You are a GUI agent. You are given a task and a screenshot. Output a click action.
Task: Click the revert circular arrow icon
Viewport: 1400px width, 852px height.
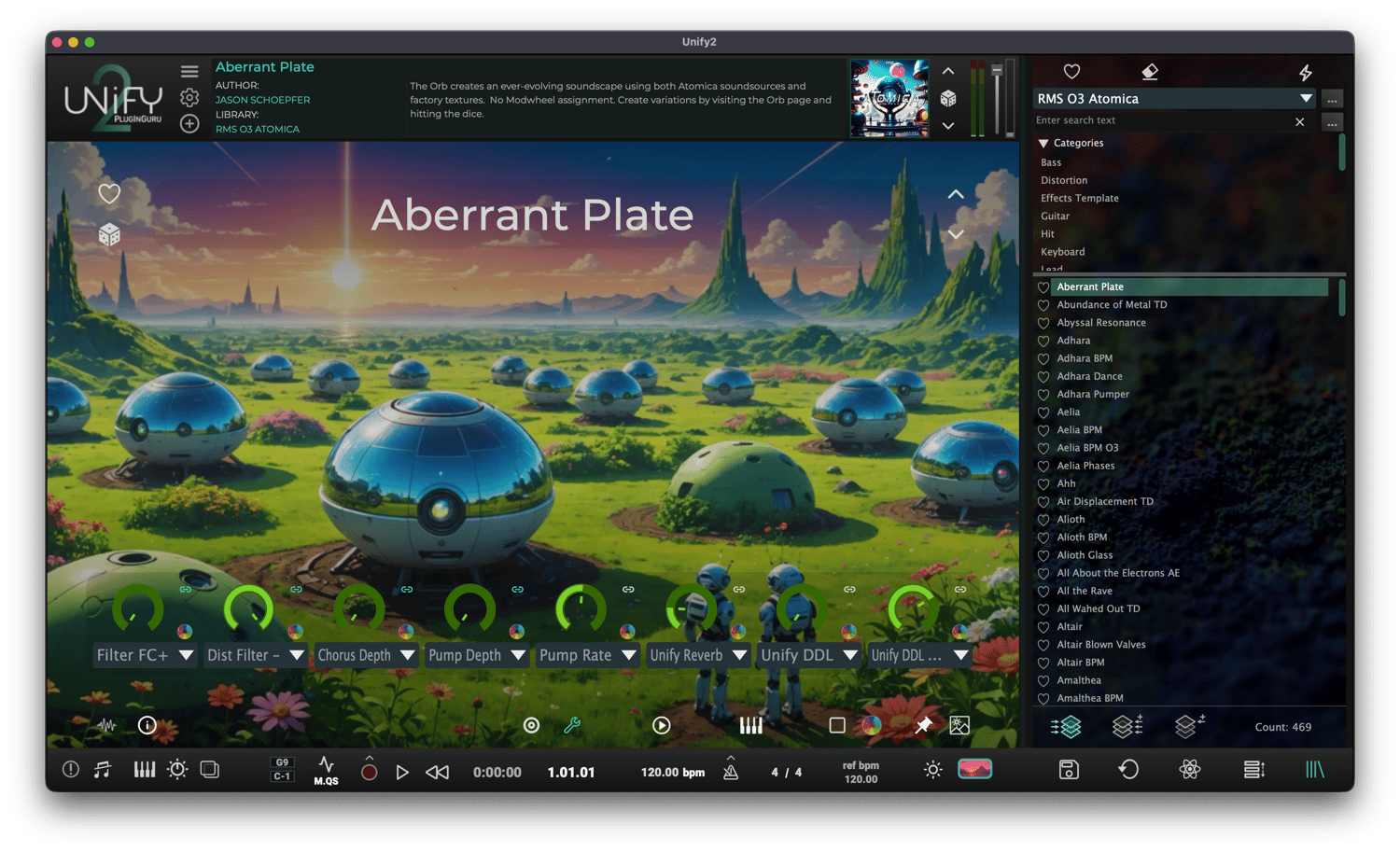click(1128, 769)
